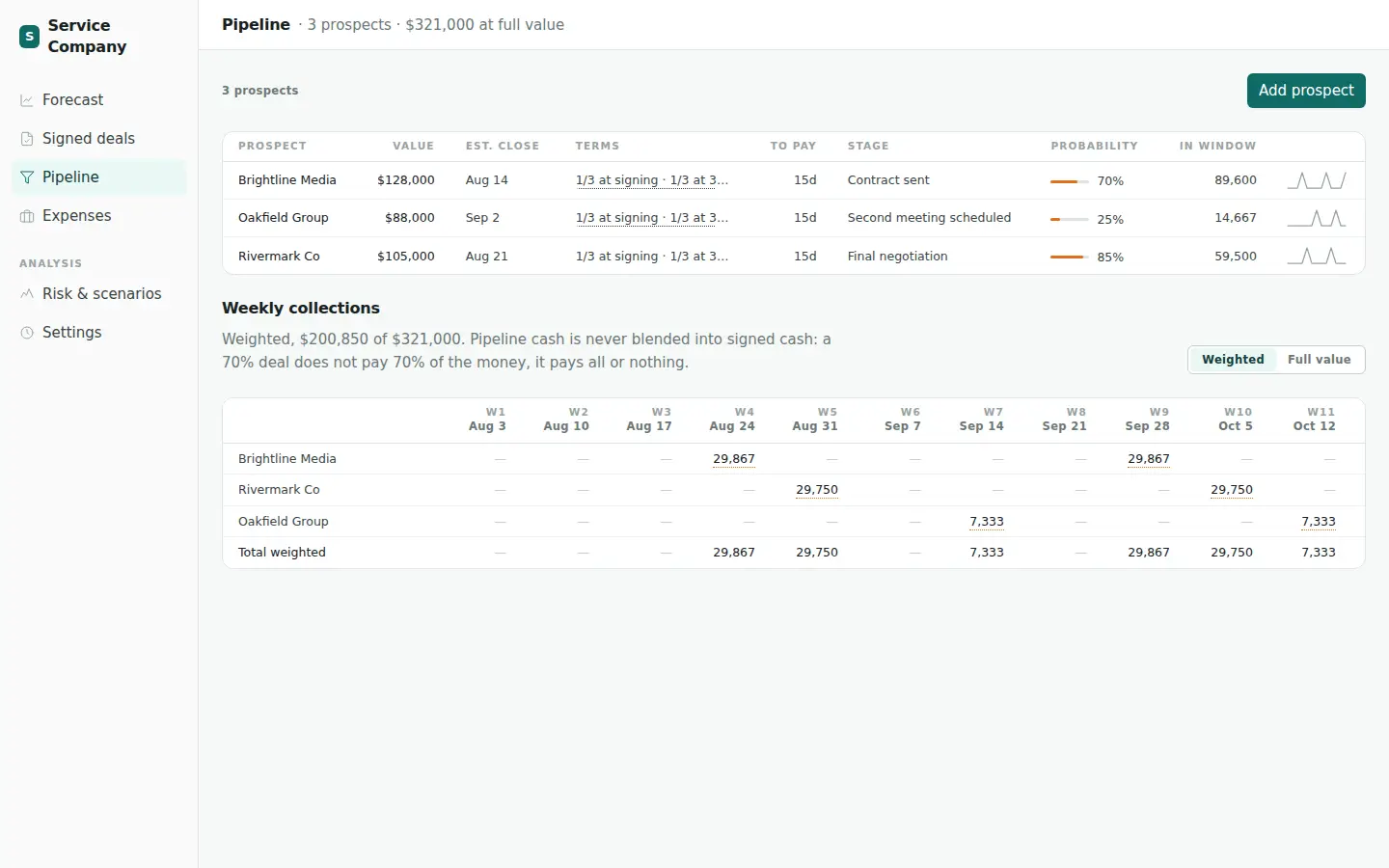Viewport: 1389px width, 868px height.
Task: Click the 70% probability bar for Brightline Media
Action: pos(1069,181)
